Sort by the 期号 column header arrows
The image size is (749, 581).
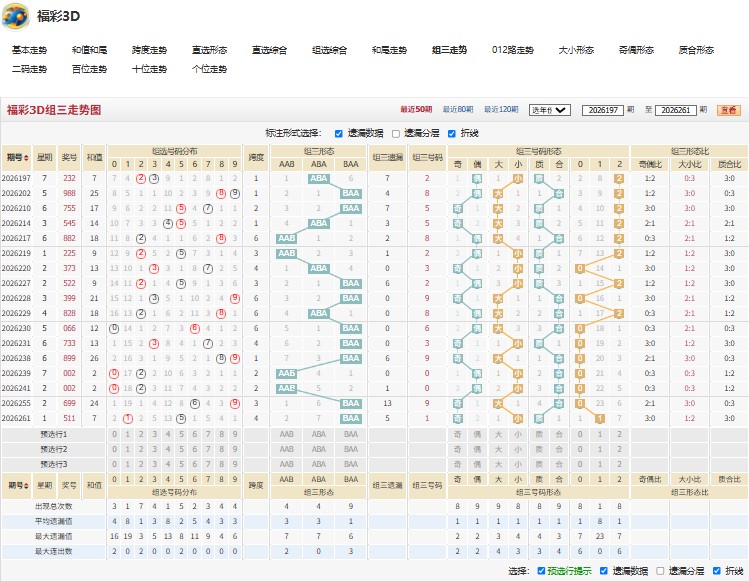click(x=26, y=158)
